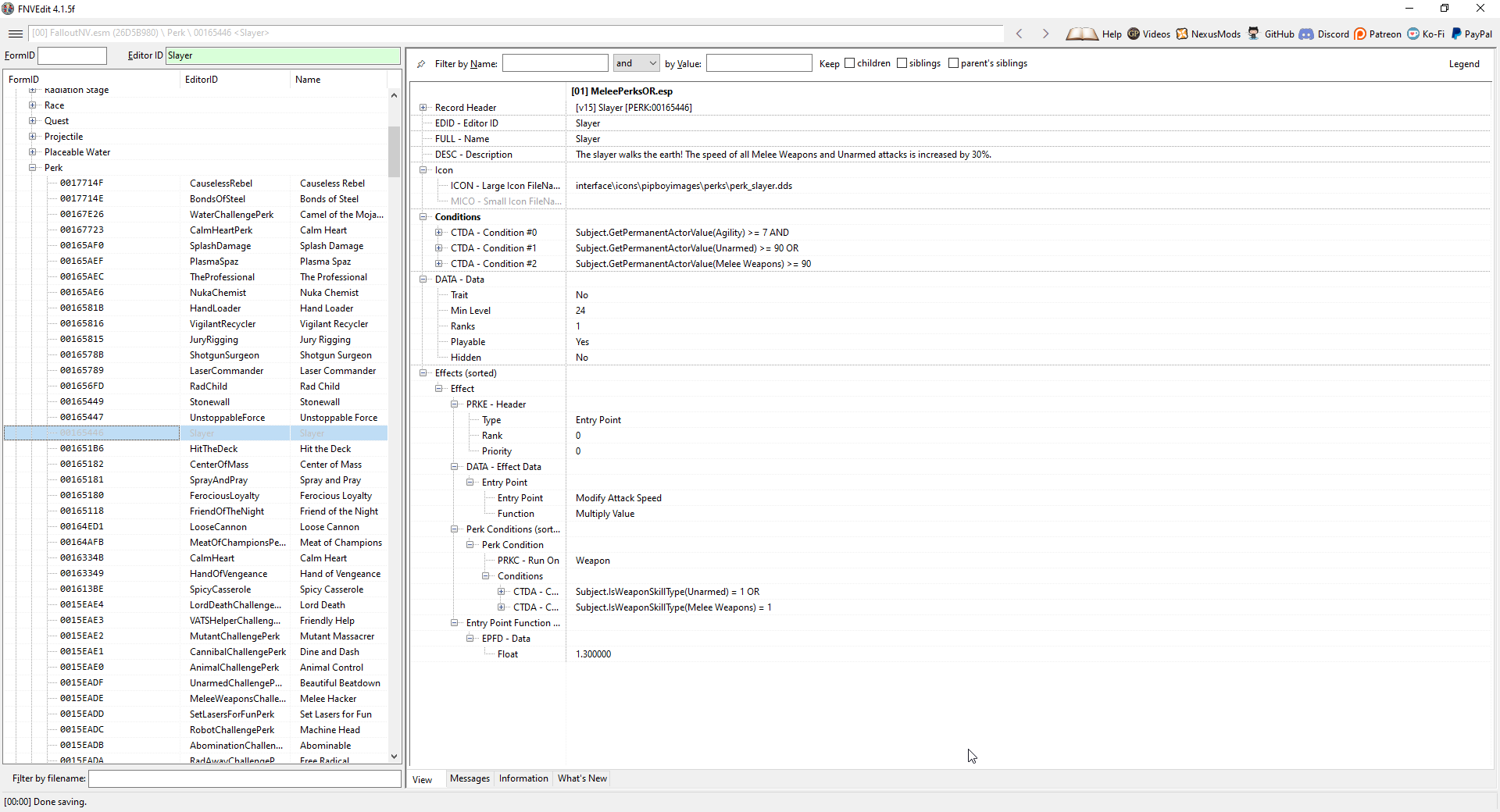
Task: Collapse the DATA - Effect Data node
Action: pyautogui.click(x=455, y=467)
